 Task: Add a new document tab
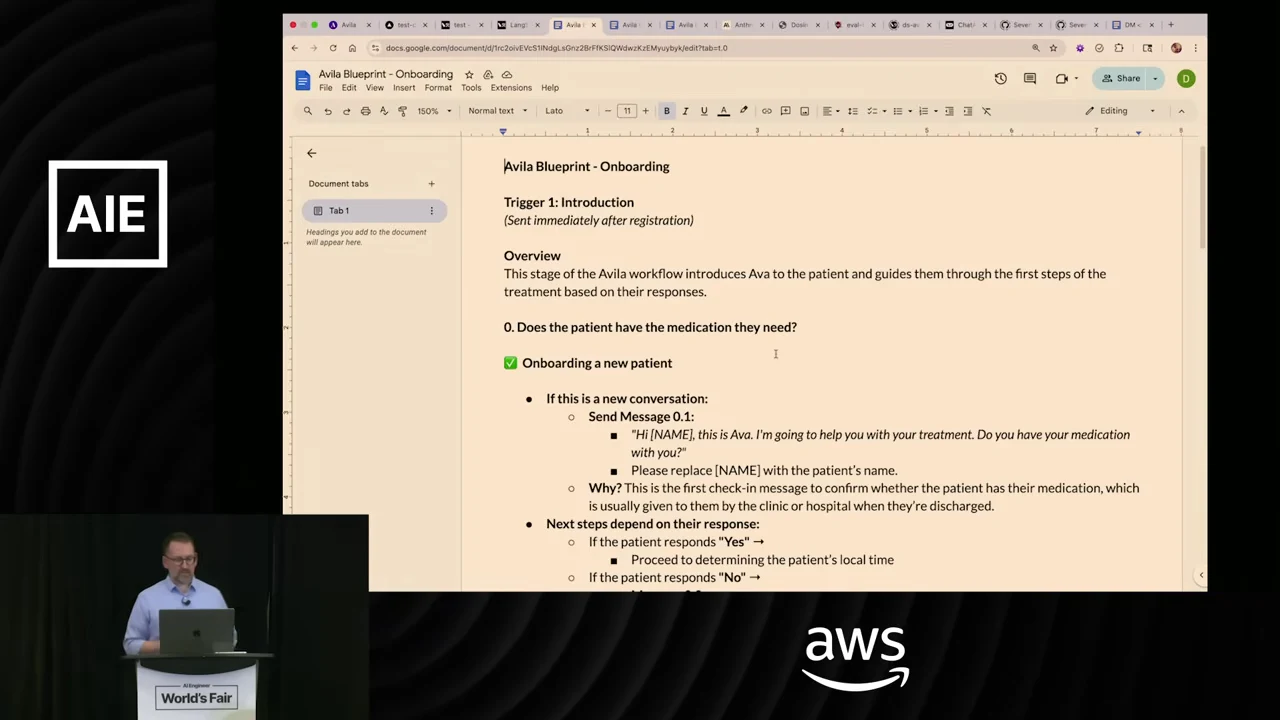point(431,184)
